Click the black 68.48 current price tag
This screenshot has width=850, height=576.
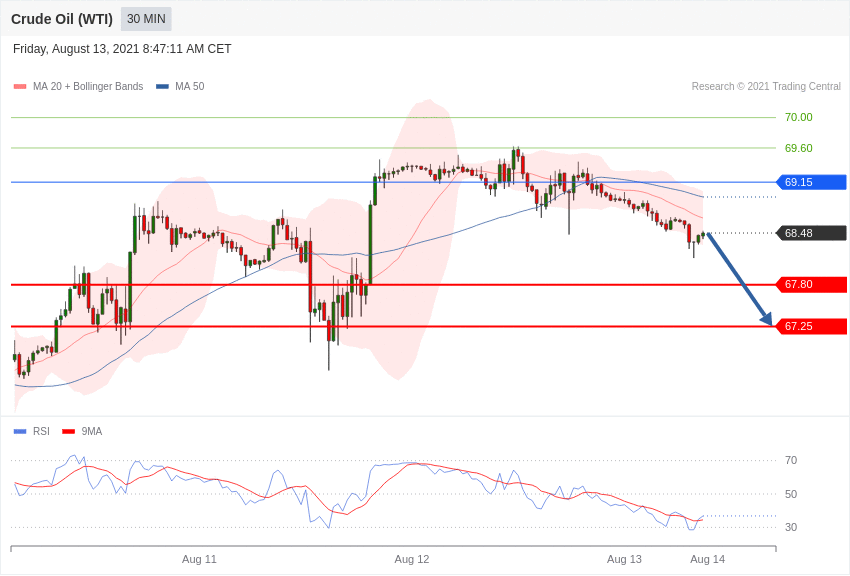(x=812, y=233)
